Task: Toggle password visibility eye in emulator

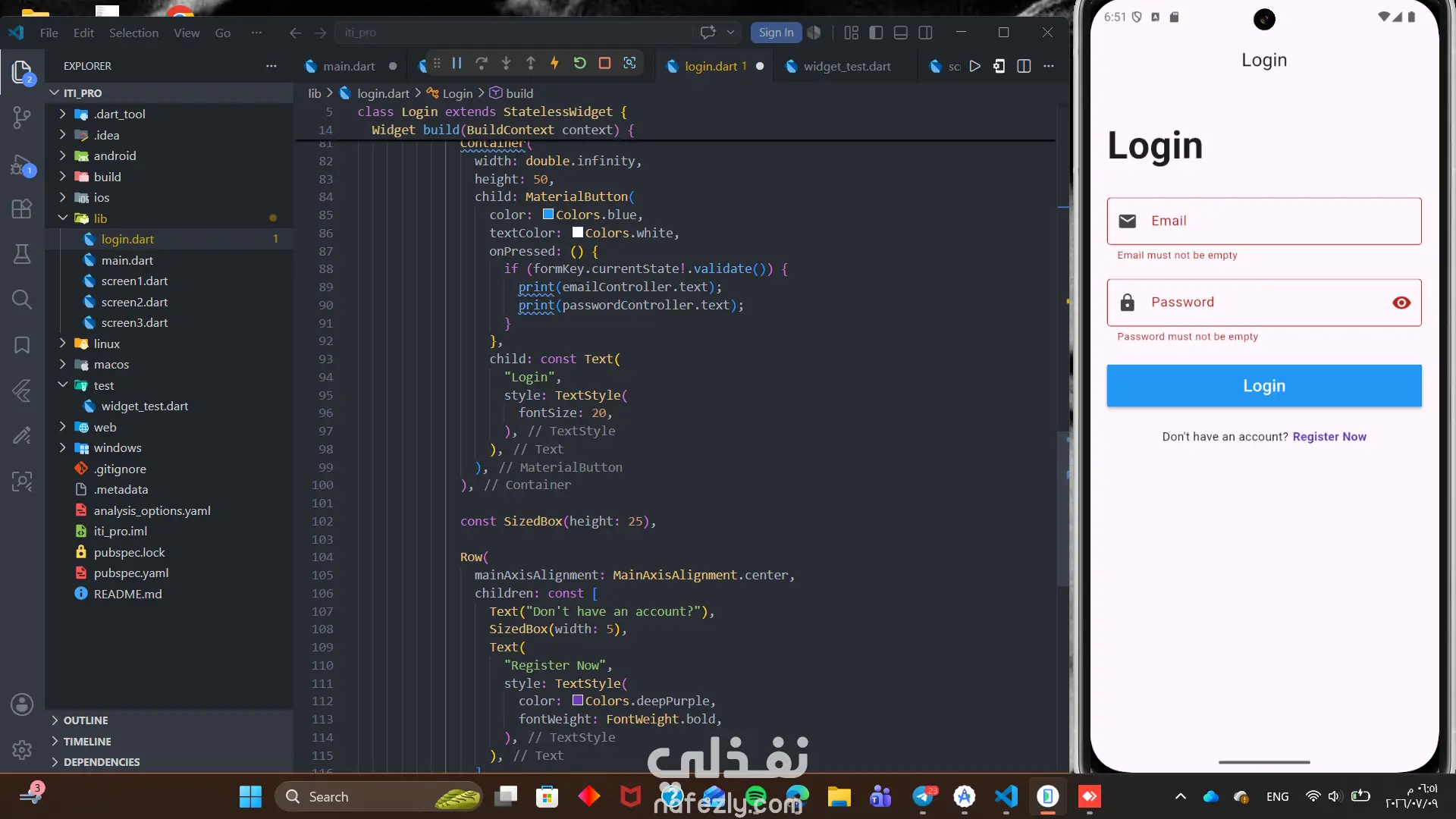Action: 1401,303
